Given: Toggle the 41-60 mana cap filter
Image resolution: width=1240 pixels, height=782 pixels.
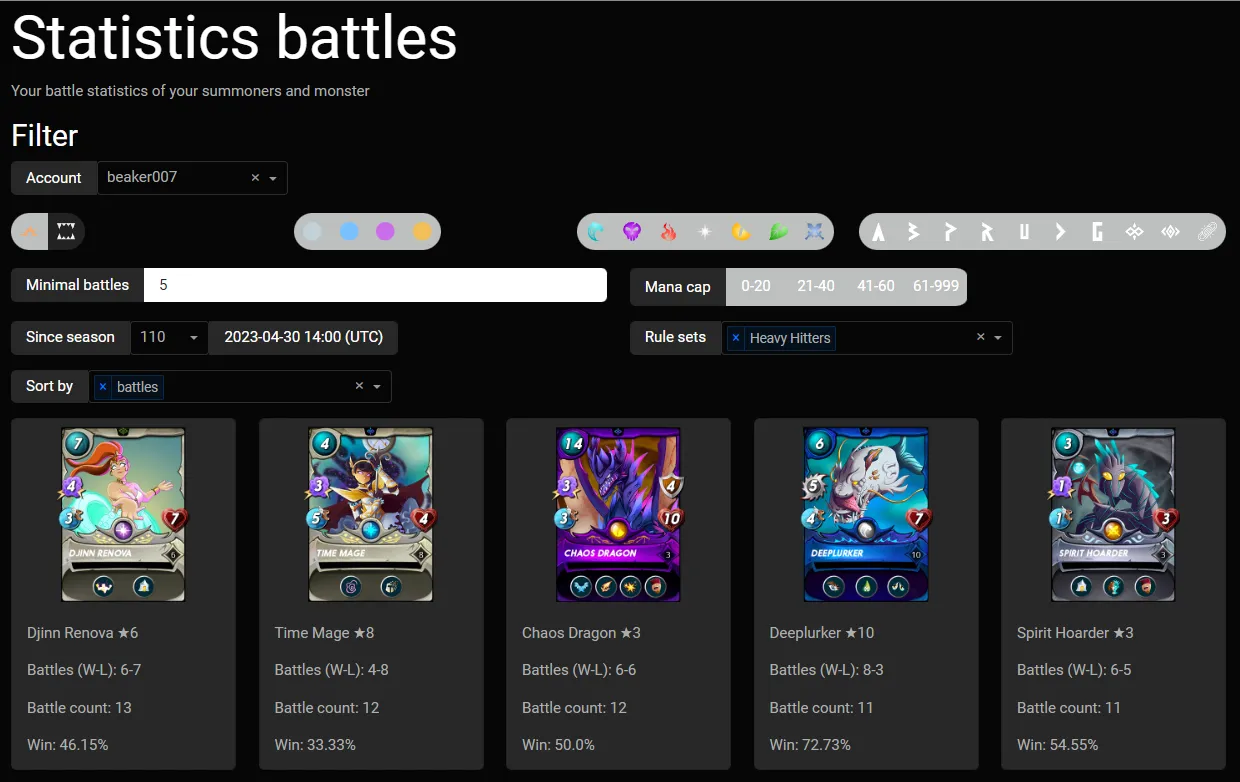Looking at the screenshot, I should 876,286.
